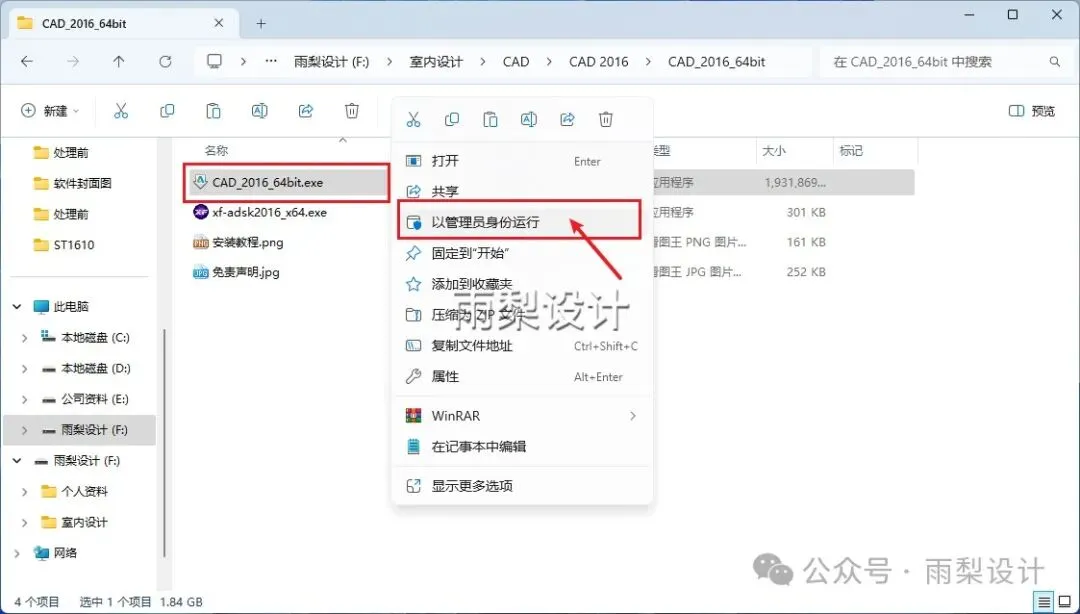This screenshot has height=614, width=1080.
Task: Click the Rename icon in the context menu
Action: pyautogui.click(x=529, y=120)
